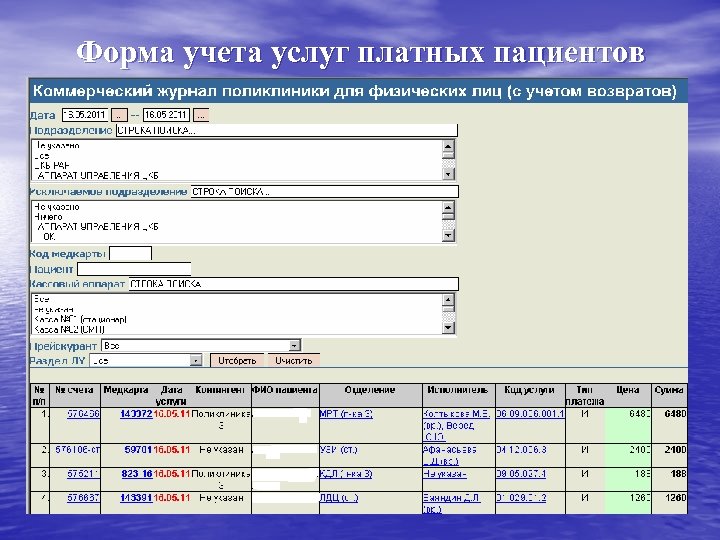Open service code 06.09.006.001.1 link
The height and width of the screenshot is (540, 720).
[530, 414]
